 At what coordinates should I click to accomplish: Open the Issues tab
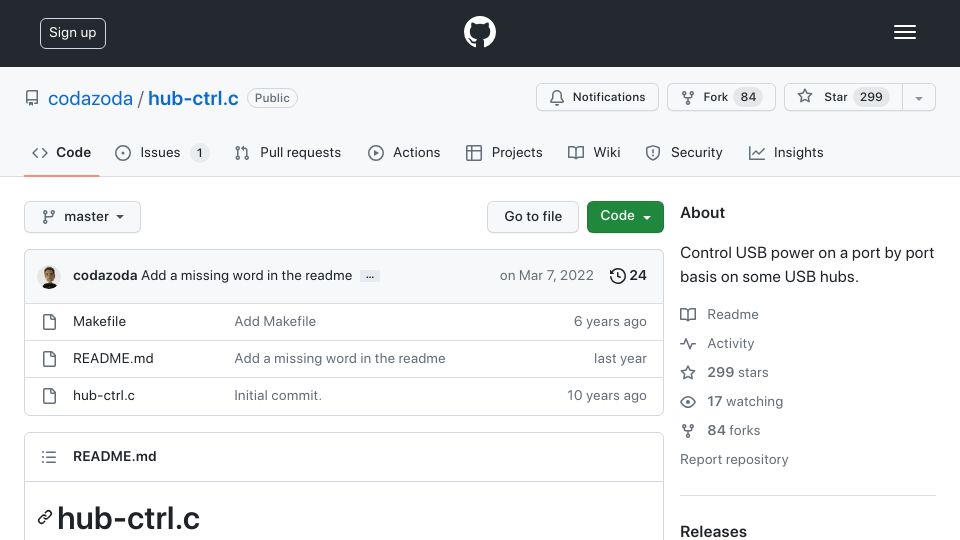coord(162,152)
